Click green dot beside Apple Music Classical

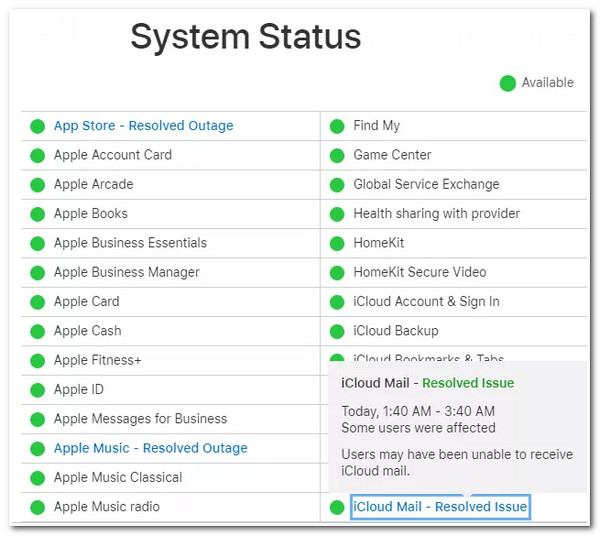point(38,478)
